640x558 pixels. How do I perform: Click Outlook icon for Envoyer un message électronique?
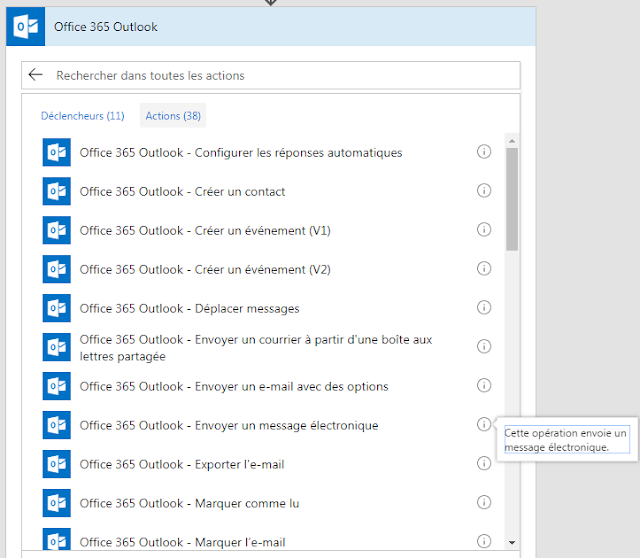tap(57, 425)
